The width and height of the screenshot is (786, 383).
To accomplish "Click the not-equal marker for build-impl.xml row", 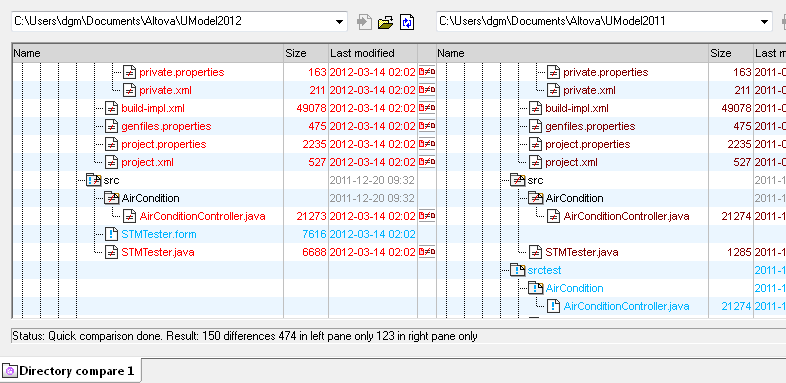I will [427, 108].
